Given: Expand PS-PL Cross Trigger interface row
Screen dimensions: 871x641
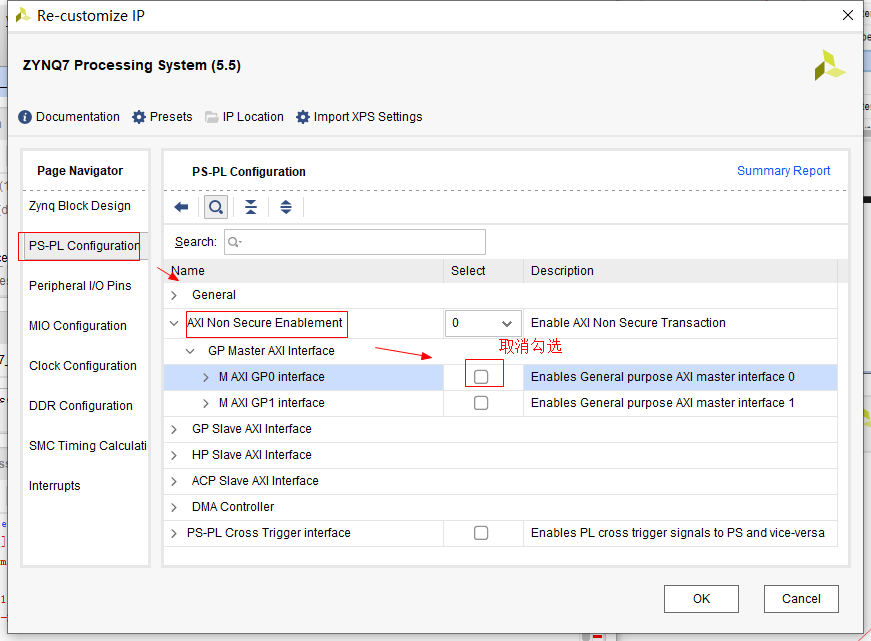Looking at the screenshot, I should [x=174, y=533].
